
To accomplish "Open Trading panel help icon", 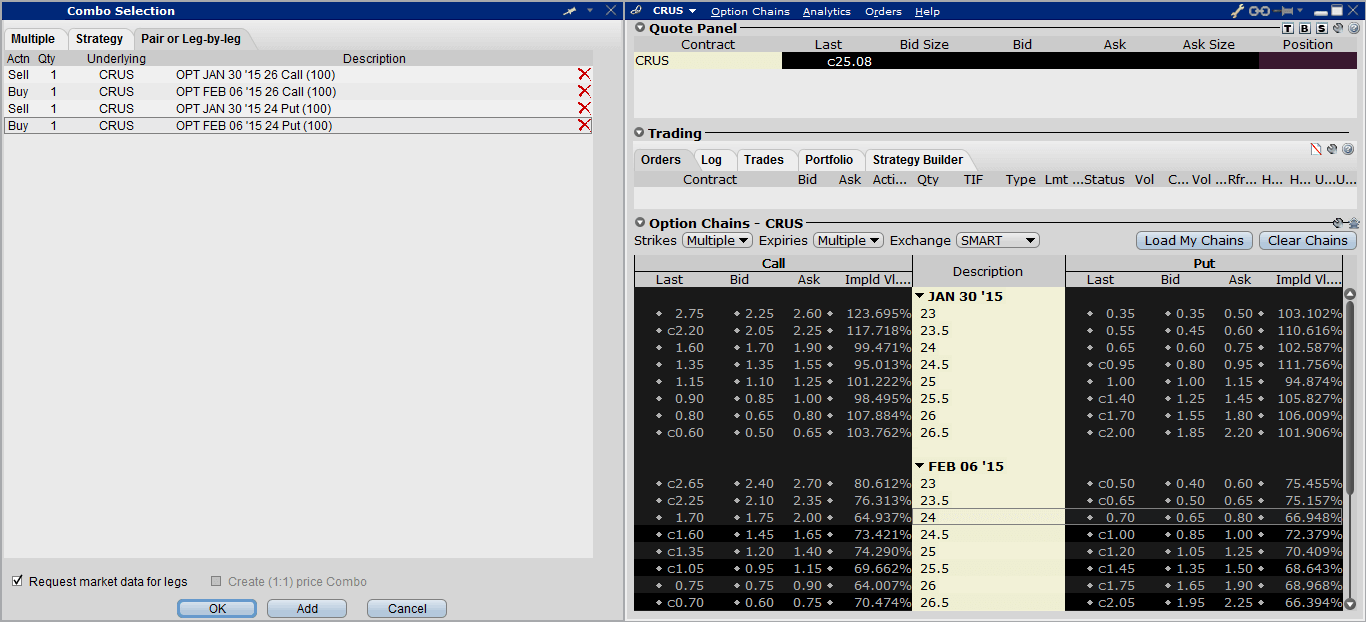I will [x=1348, y=149].
